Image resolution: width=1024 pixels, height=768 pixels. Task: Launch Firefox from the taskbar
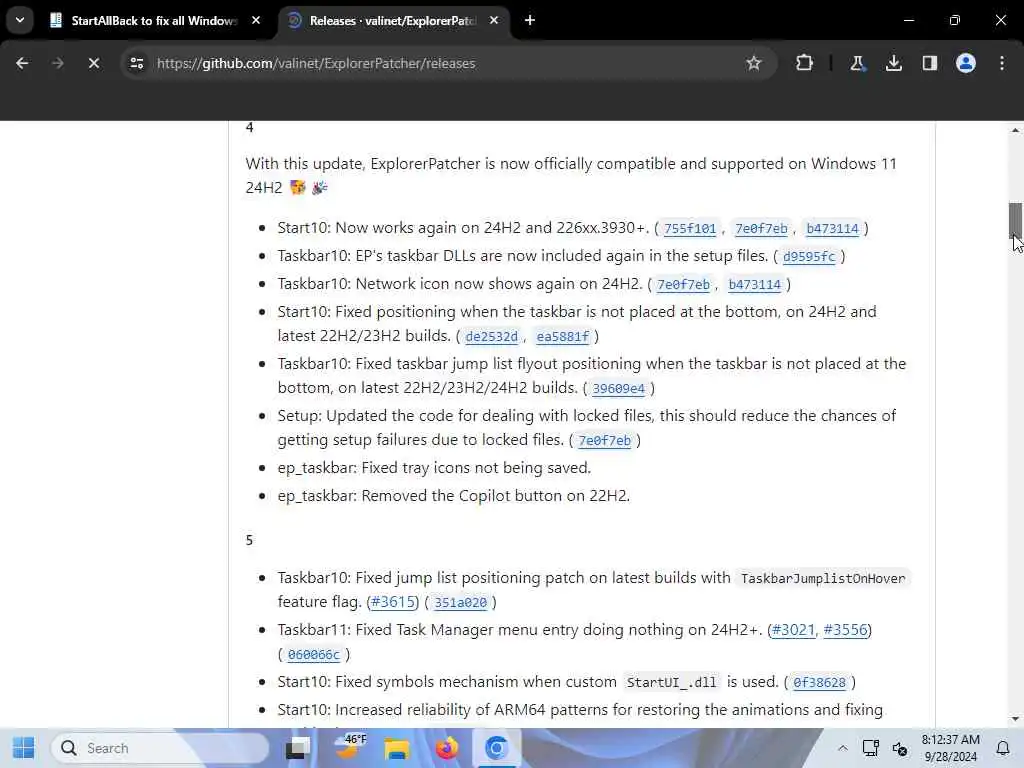tap(447, 748)
